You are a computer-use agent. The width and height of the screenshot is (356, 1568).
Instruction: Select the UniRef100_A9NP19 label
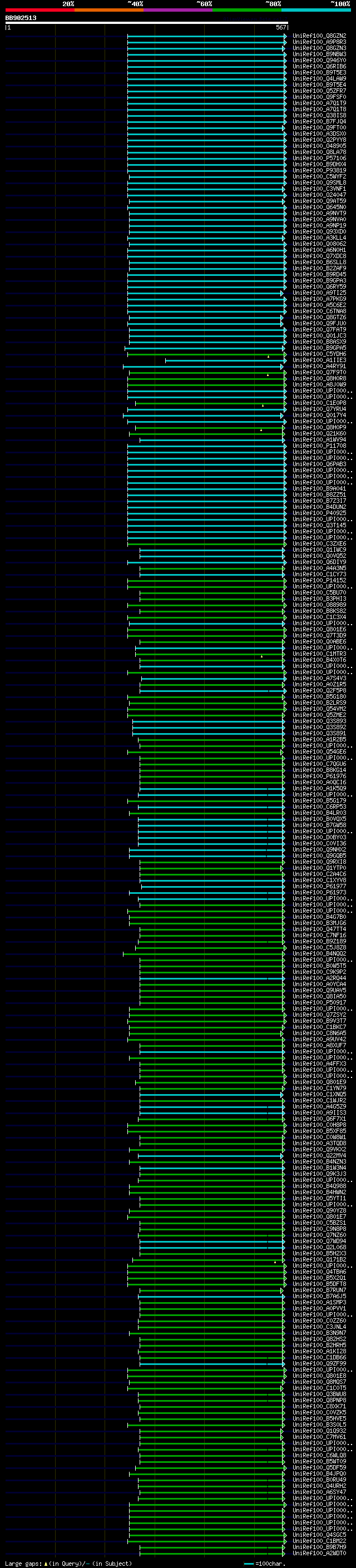click(x=319, y=225)
